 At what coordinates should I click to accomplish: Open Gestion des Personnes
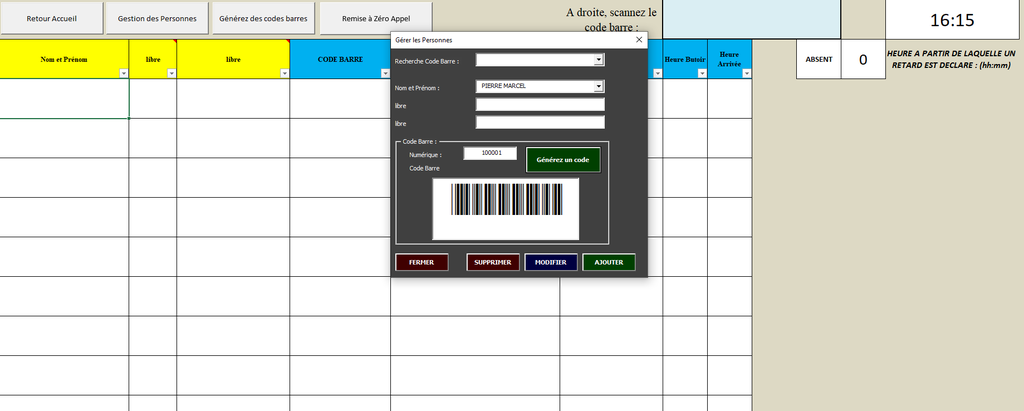(x=157, y=18)
